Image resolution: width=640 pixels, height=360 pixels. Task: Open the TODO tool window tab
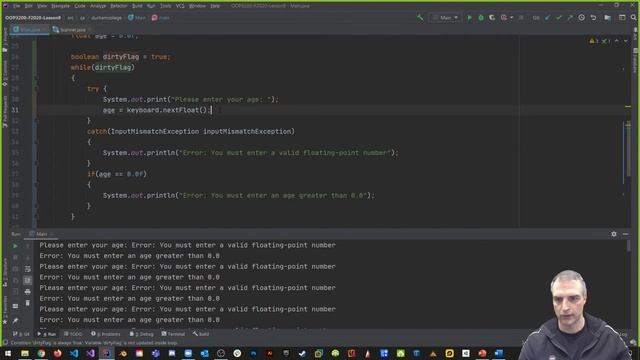click(73, 334)
